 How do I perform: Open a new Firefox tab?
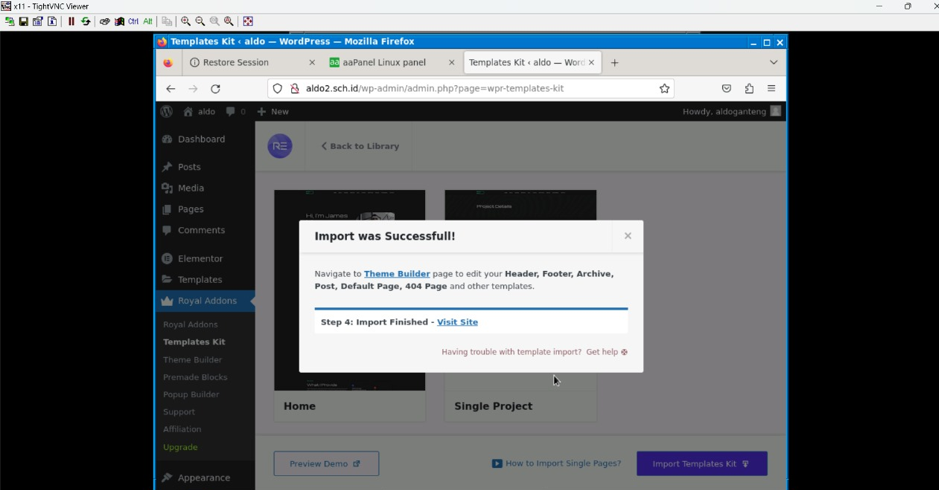(x=614, y=62)
